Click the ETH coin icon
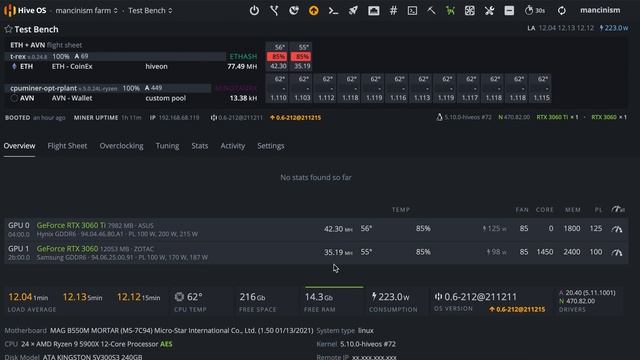This screenshot has height=360, width=640. [x=14, y=66]
